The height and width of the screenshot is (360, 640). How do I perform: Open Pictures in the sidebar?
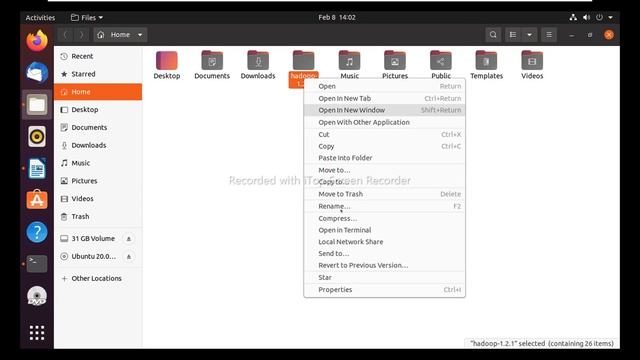point(98,181)
